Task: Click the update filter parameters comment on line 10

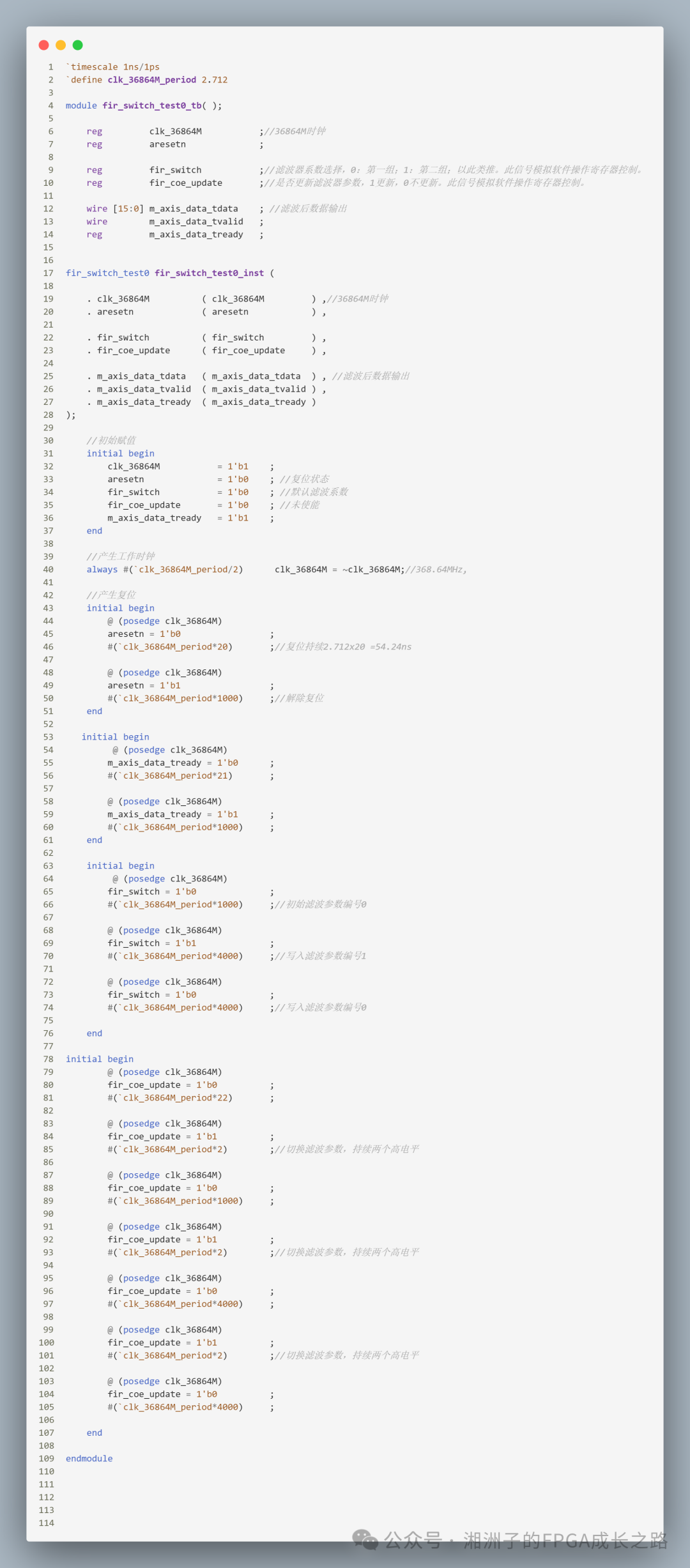Action: (x=425, y=183)
